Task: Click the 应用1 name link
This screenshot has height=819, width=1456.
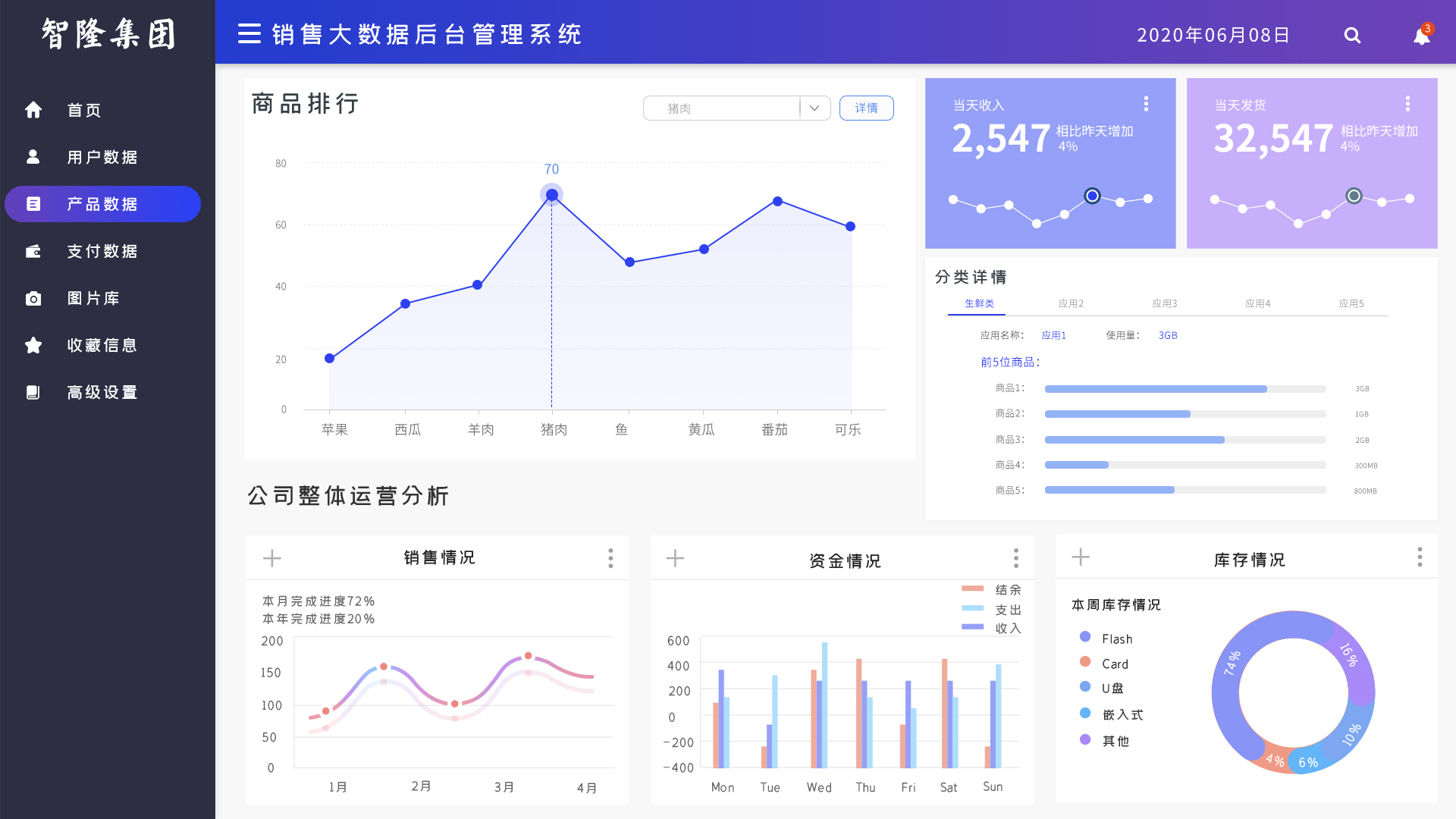Action: coord(1053,335)
